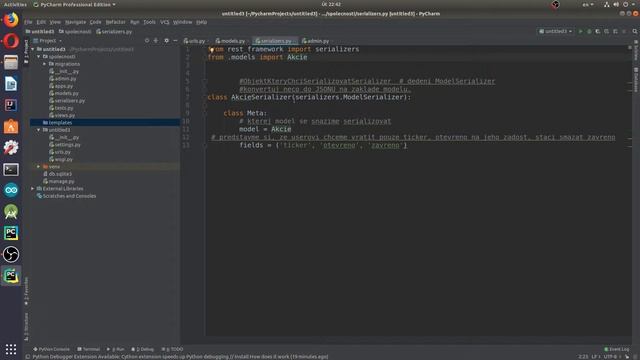Open the Refactor menu
Image resolution: width=640 pixels, height=360 pixels.
pyautogui.click(x=116, y=22)
